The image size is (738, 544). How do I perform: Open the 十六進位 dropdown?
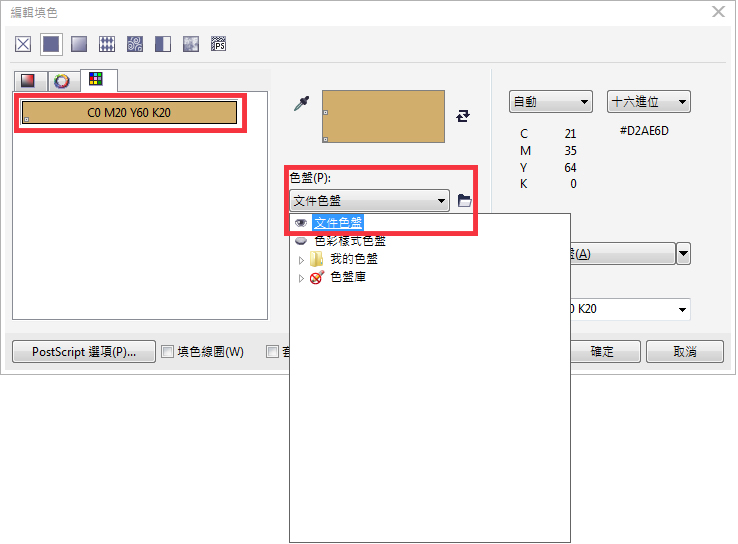[649, 102]
